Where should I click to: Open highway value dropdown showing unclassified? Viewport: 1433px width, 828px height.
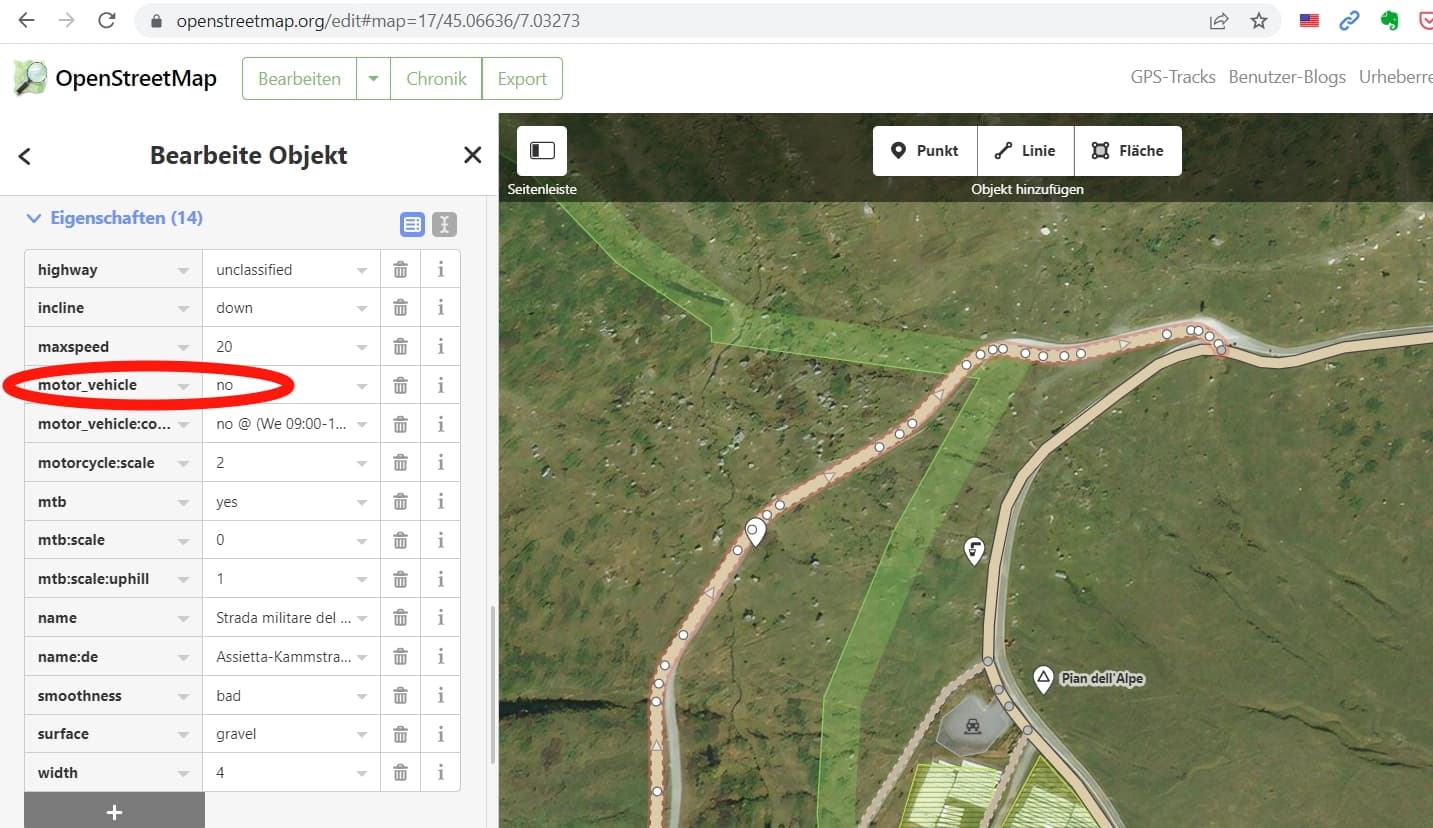click(x=362, y=270)
